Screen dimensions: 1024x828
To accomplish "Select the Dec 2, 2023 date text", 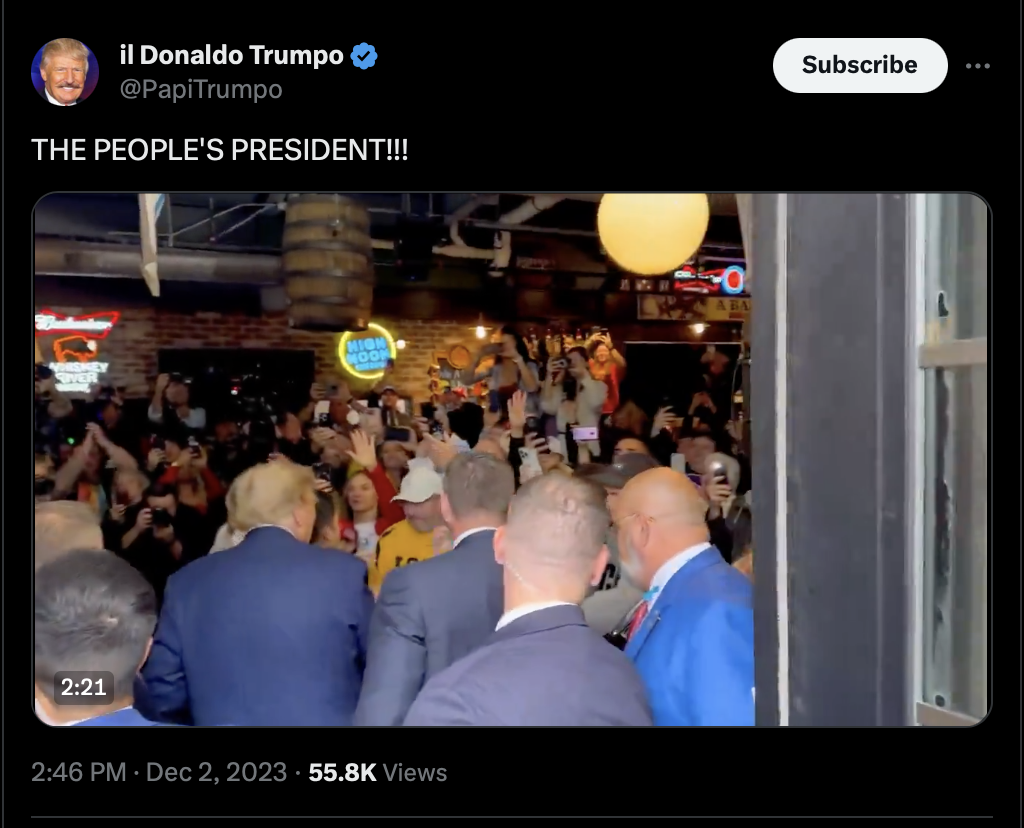I will (216, 772).
